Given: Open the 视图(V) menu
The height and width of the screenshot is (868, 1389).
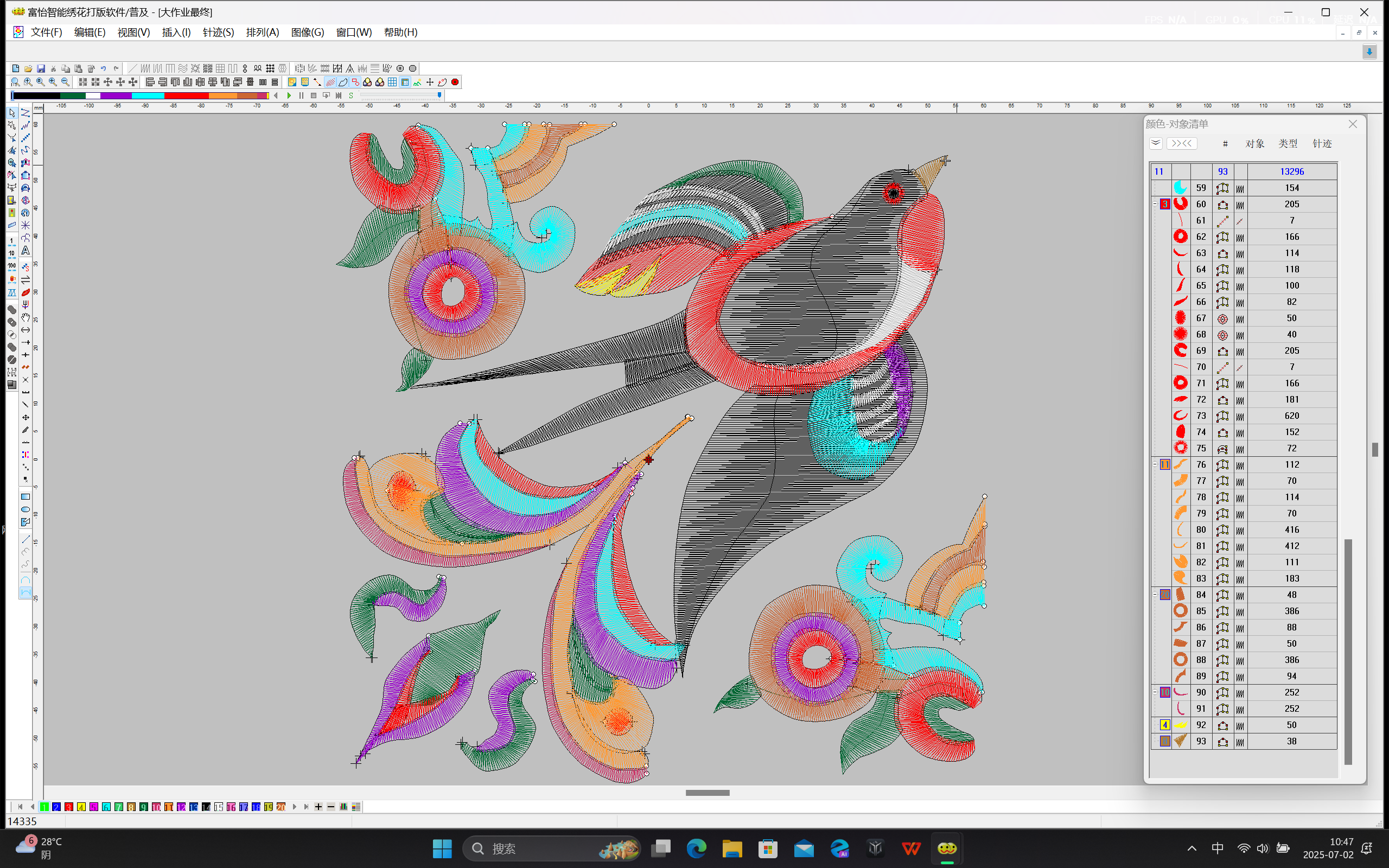Looking at the screenshot, I should pos(133,32).
